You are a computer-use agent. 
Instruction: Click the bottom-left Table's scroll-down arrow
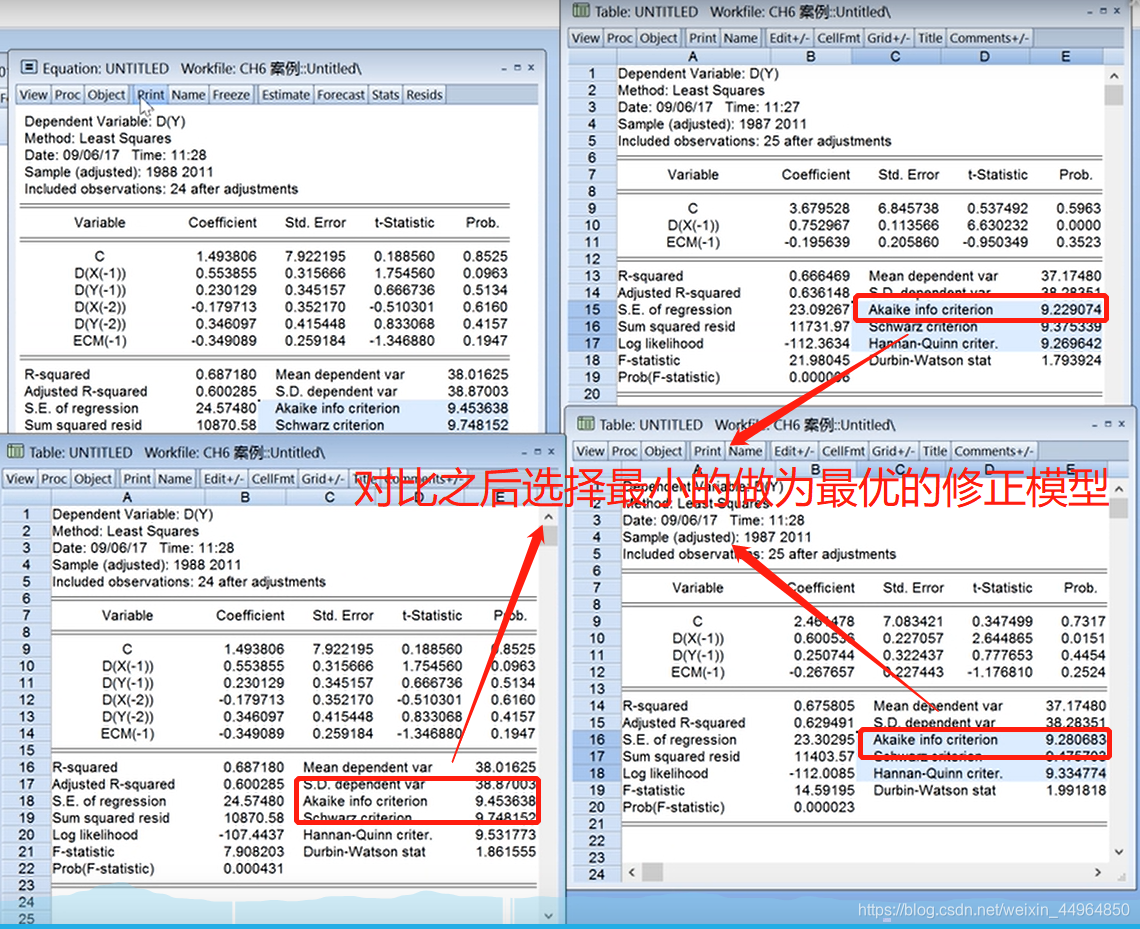click(548, 916)
